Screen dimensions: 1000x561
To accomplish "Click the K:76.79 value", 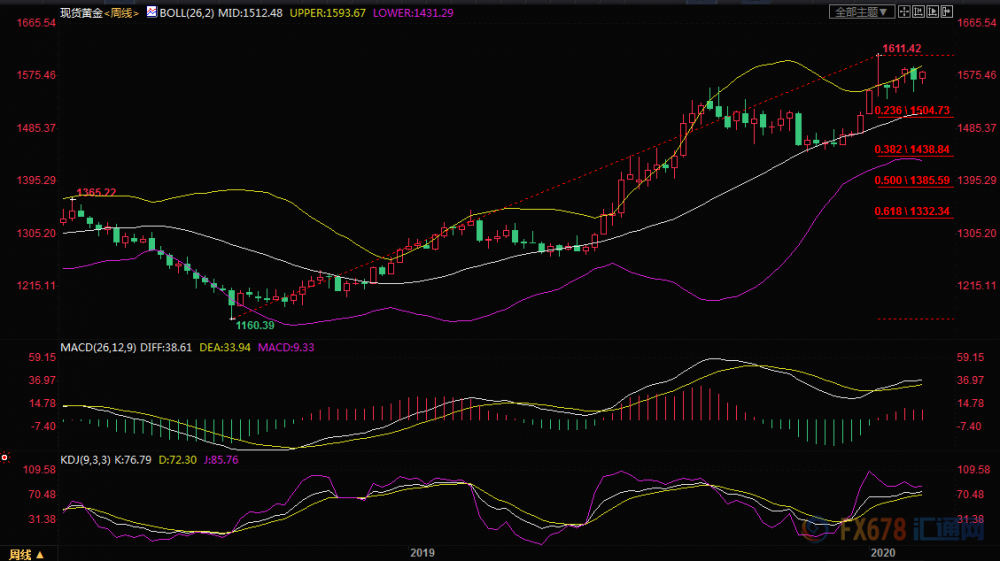I will click(x=133, y=460).
